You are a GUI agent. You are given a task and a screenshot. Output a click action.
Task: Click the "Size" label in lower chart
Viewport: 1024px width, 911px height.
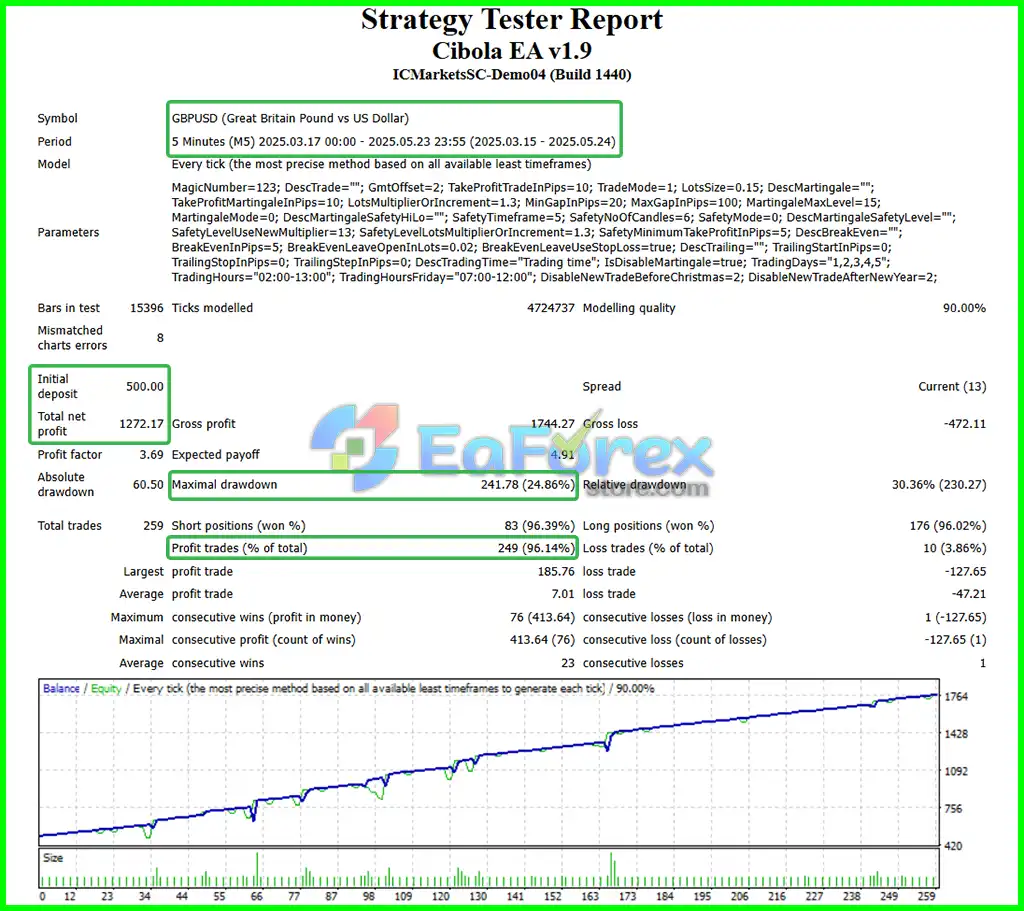[53, 857]
